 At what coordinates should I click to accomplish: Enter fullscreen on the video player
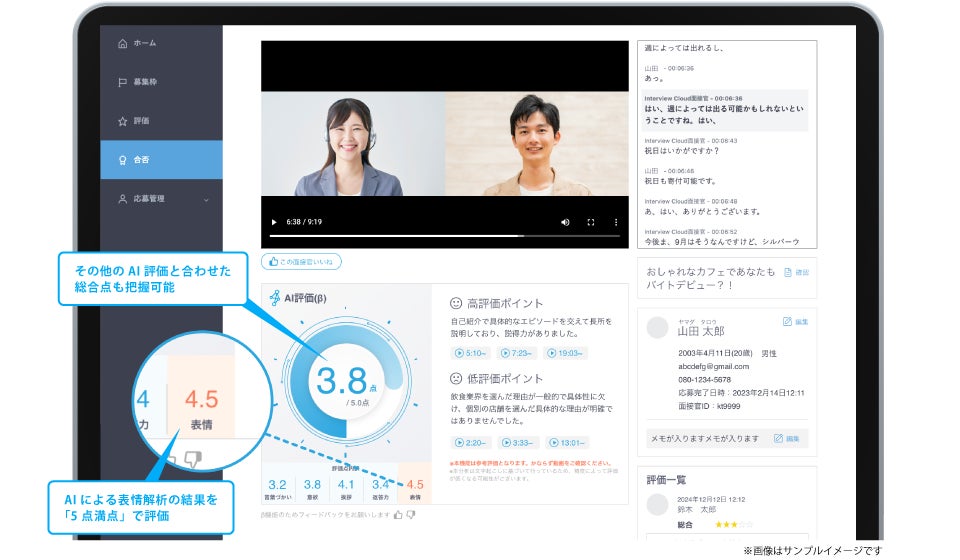(x=591, y=222)
